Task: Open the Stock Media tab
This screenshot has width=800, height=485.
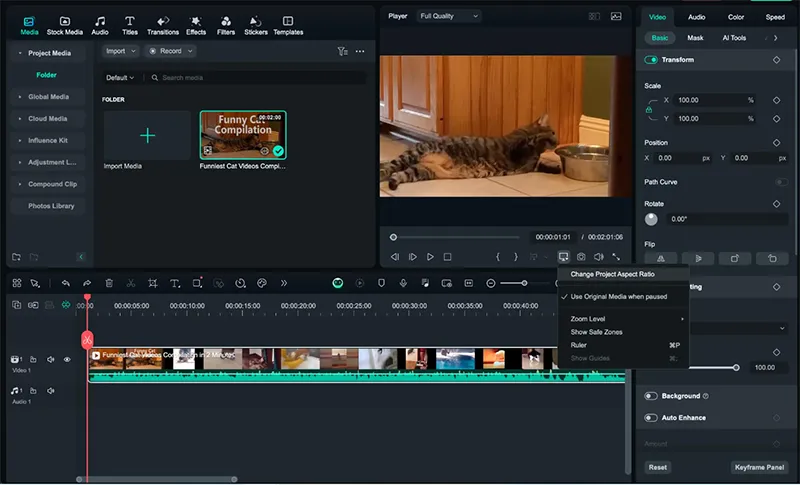Action: click(x=64, y=25)
